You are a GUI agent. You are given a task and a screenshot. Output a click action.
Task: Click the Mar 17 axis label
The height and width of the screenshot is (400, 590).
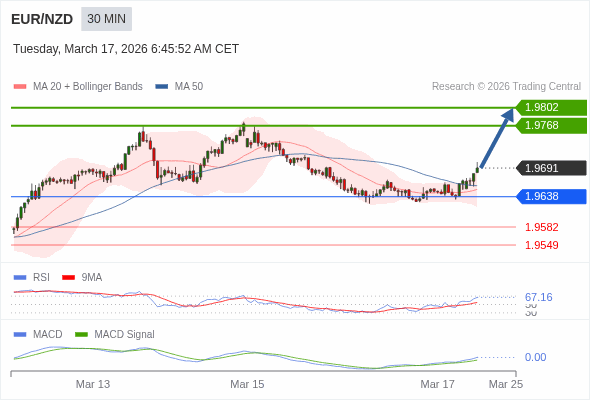pos(437,384)
